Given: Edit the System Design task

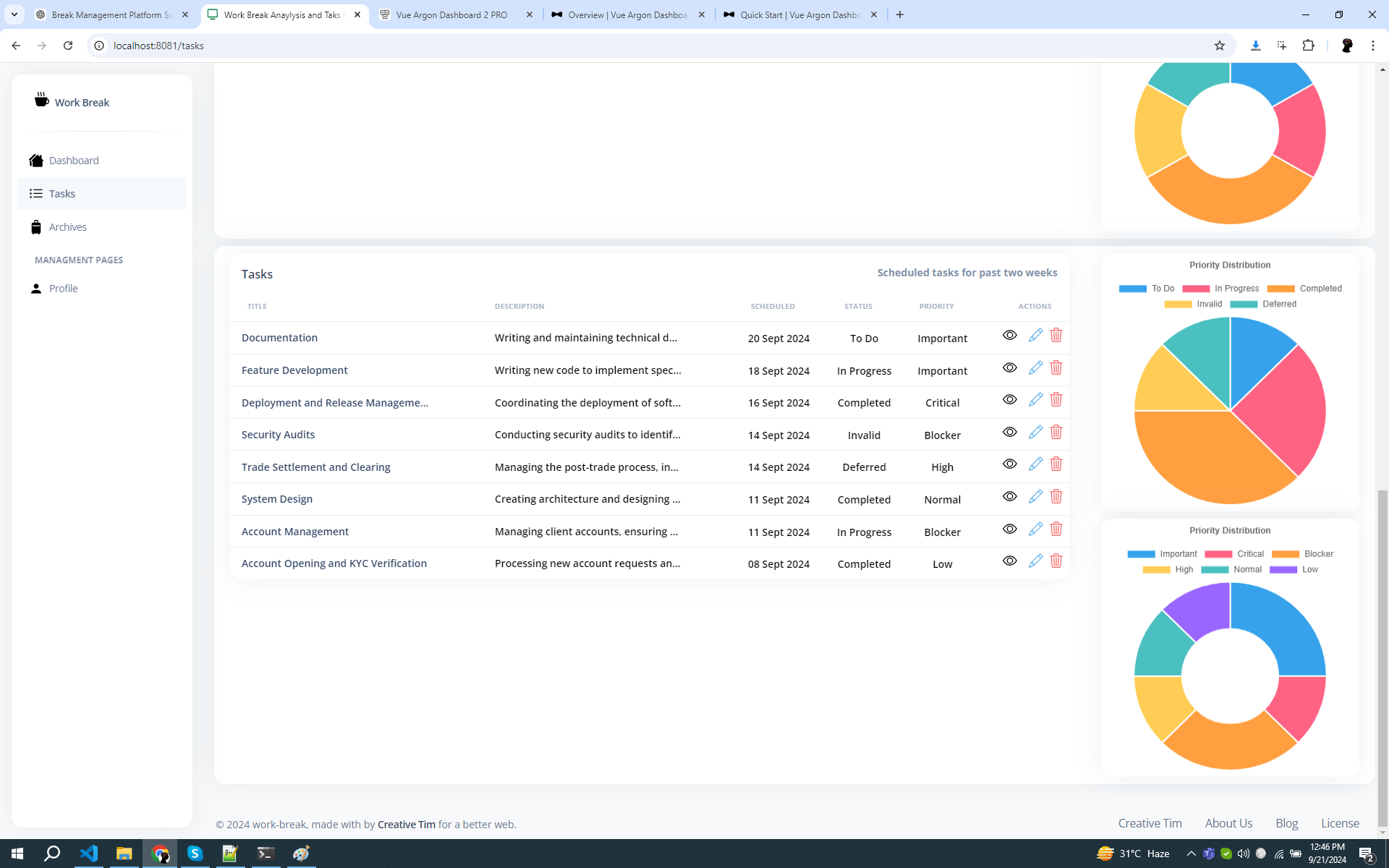Looking at the screenshot, I should click(1035, 497).
